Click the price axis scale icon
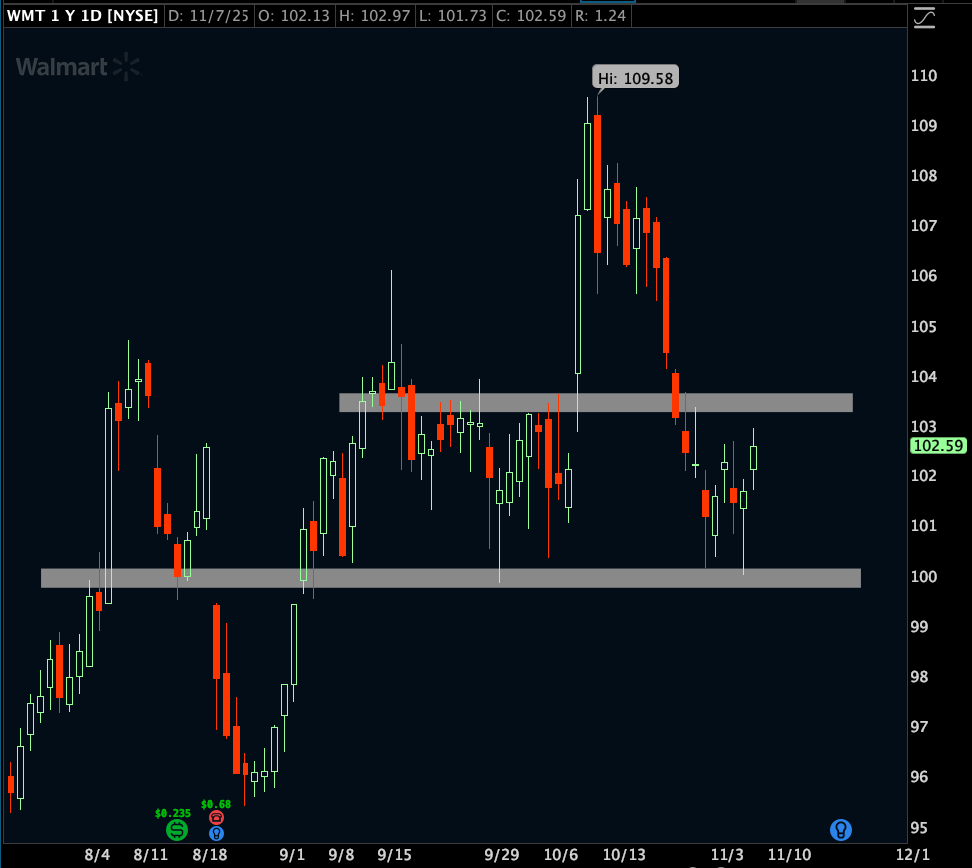Image resolution: width=972 pixels, height=868 pixels. [x=925, y=17]
